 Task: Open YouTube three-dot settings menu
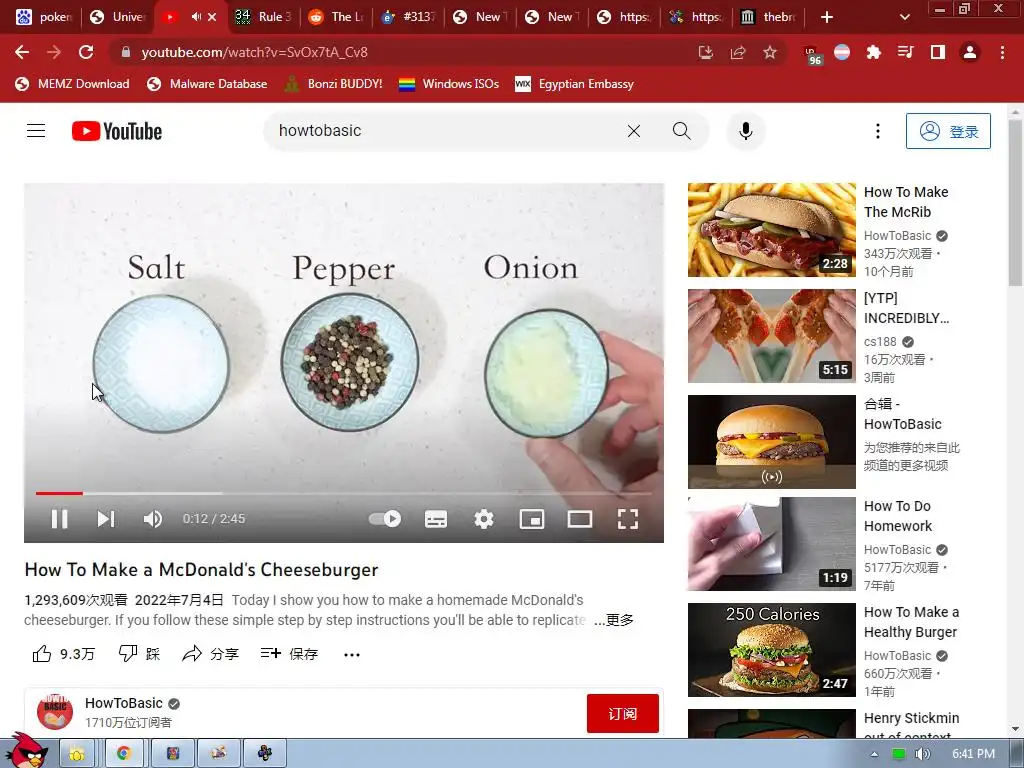point(878,131)
